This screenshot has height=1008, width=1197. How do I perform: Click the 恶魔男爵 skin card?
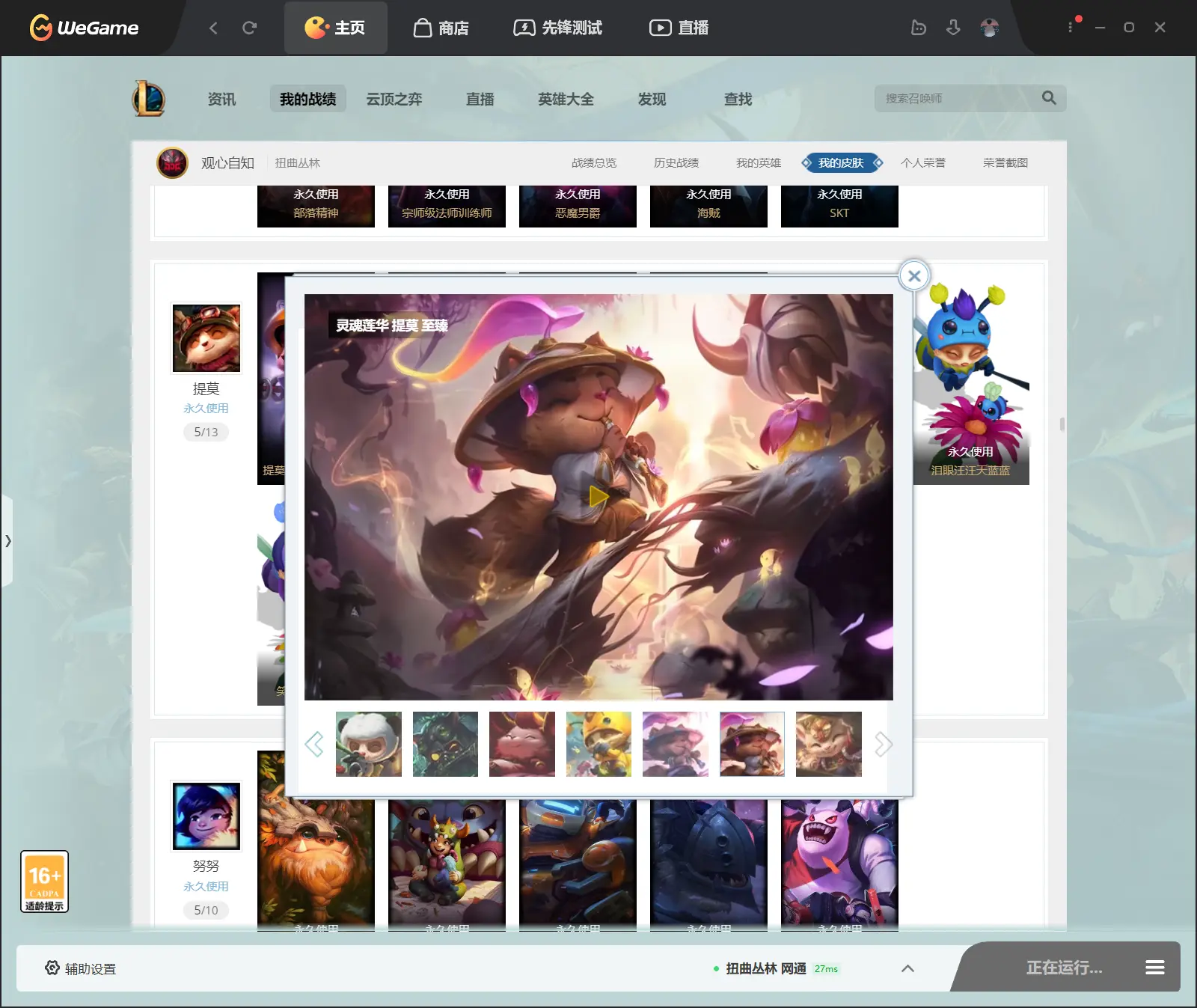[578, 206]
